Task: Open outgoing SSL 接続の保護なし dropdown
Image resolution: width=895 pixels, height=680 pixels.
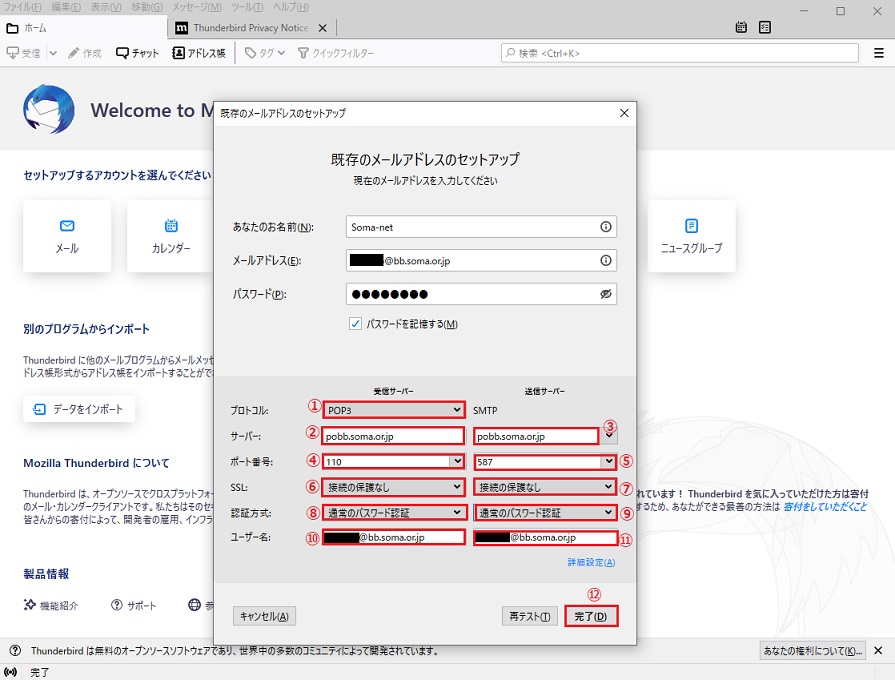Action: [x=545, y=487]
